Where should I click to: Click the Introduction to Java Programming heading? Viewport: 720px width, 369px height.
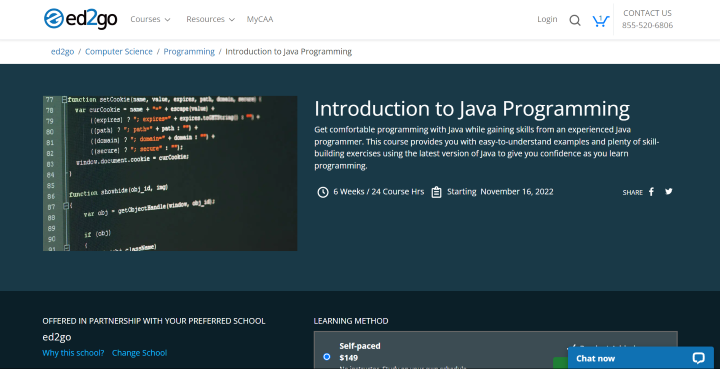pos(472,109)
